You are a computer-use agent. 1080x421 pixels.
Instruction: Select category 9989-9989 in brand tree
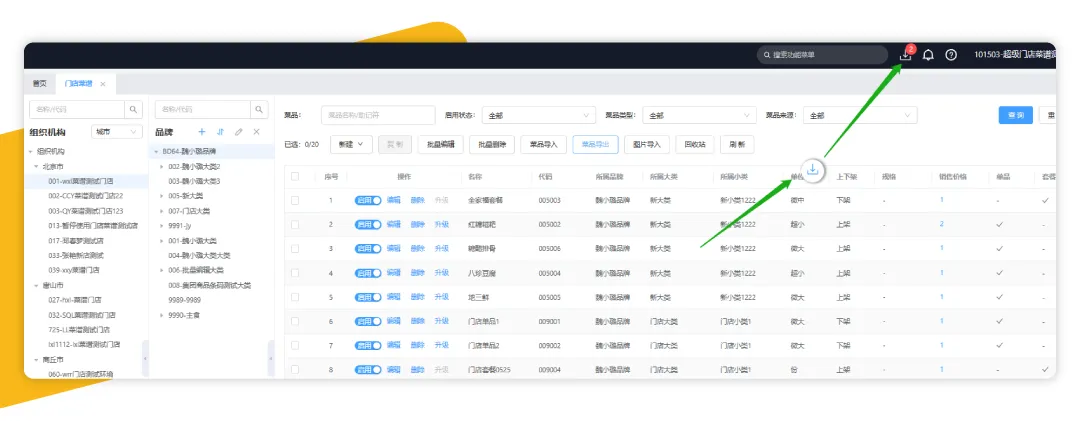[x=184, y=300]
